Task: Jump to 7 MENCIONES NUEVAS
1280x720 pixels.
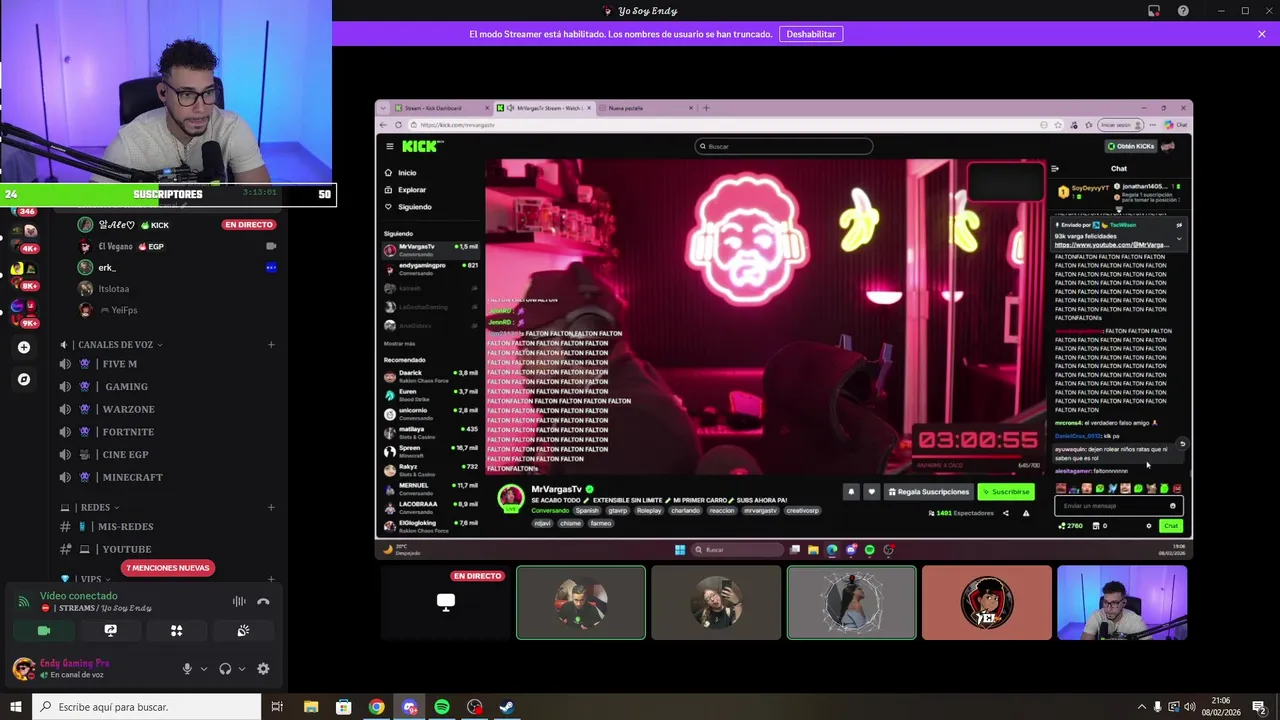Action: tap(168, 568)
